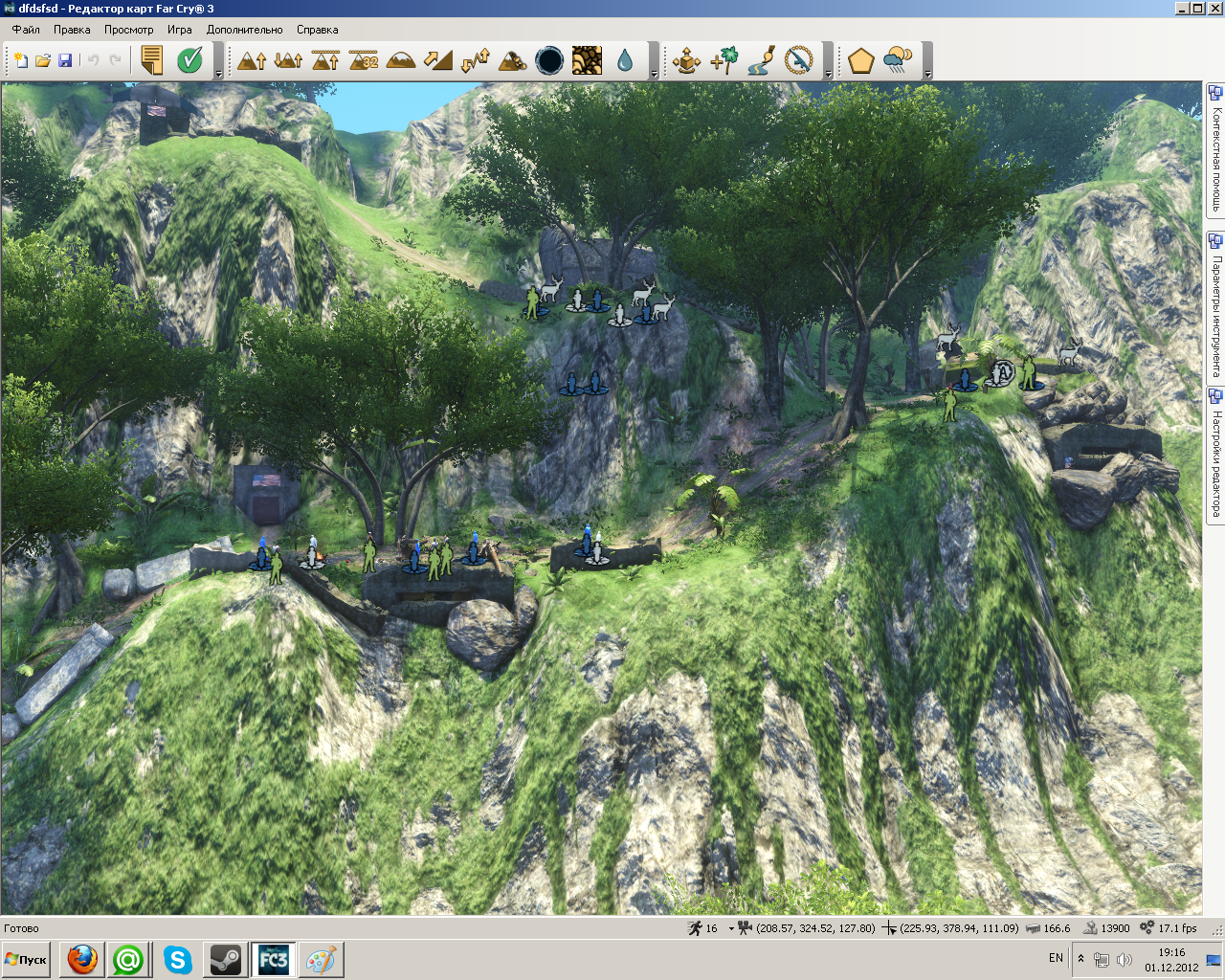Viewport: 1225px width, 980px height.
Task: Open the Справка menu
Action: [x=317, y=30]
